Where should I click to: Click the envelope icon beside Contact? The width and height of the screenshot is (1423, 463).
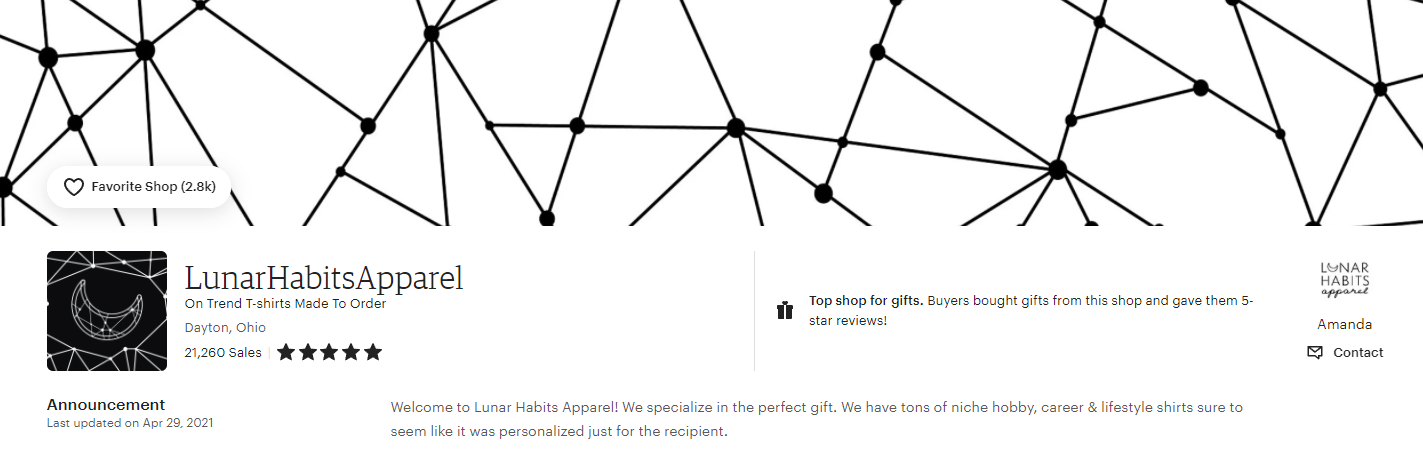point(1315,352)
